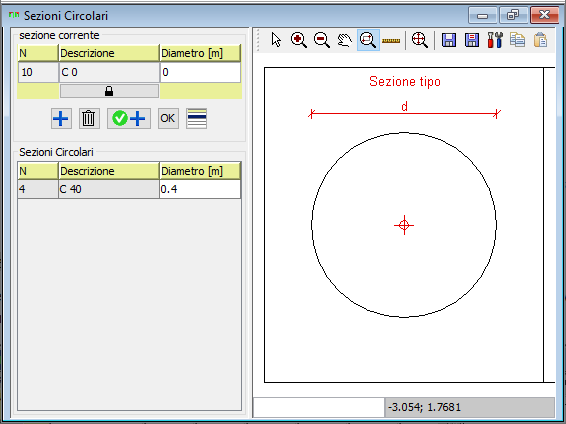
Task: Click the first blue floppy save icon
Action: 449,40
